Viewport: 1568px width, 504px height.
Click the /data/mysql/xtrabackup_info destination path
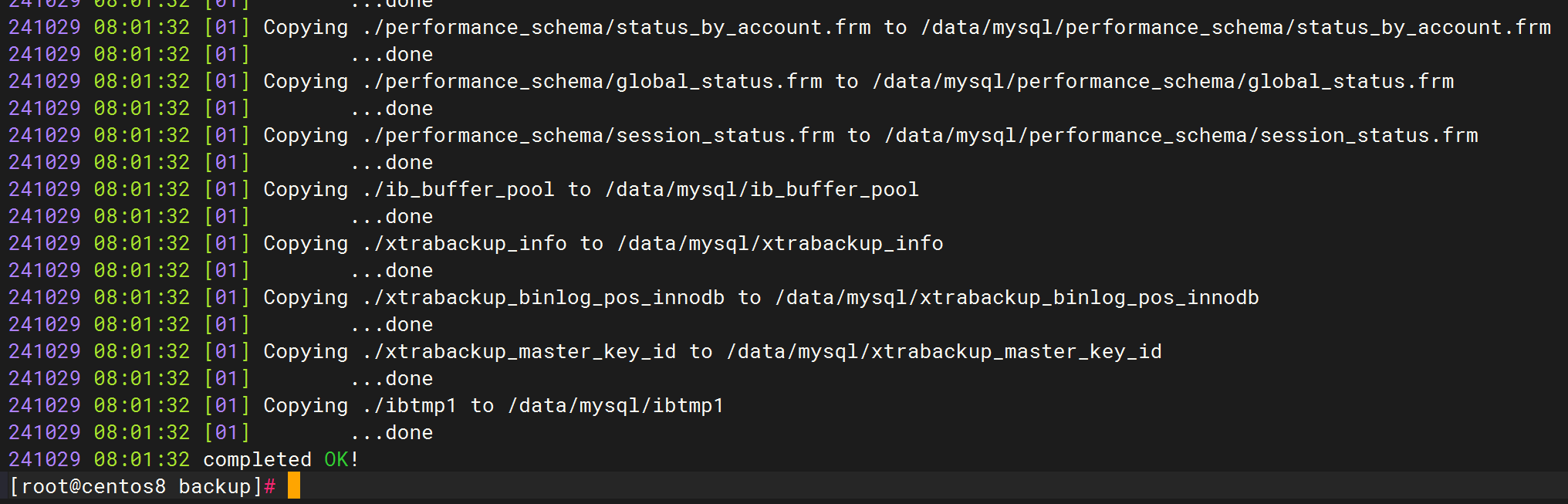[780, 243]
